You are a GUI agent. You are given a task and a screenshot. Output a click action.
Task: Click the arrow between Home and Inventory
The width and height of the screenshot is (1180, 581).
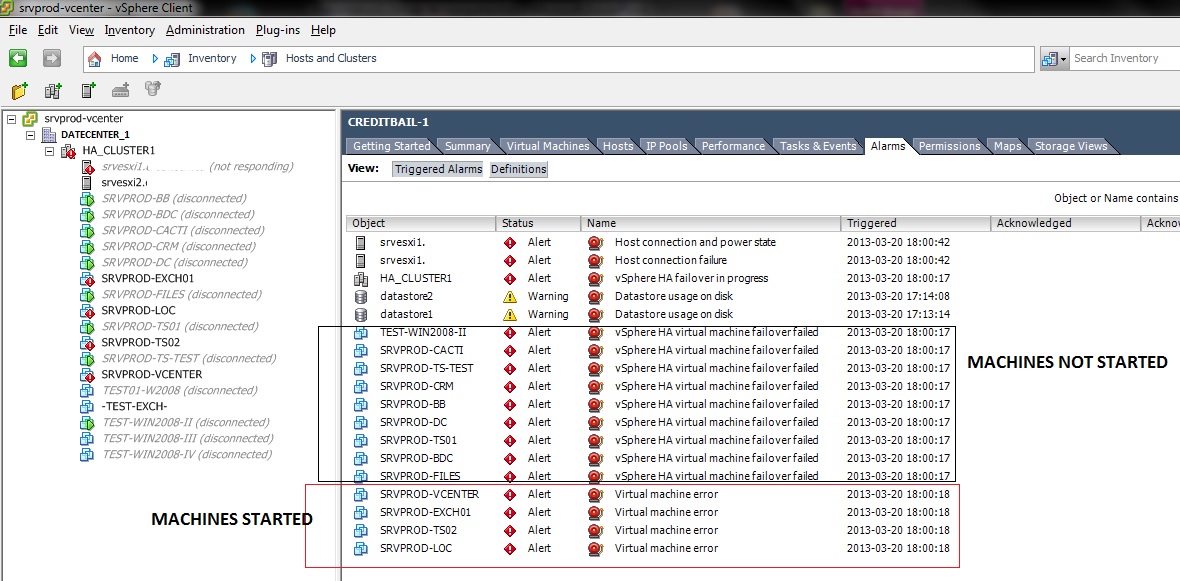click(x=155, y=58)
